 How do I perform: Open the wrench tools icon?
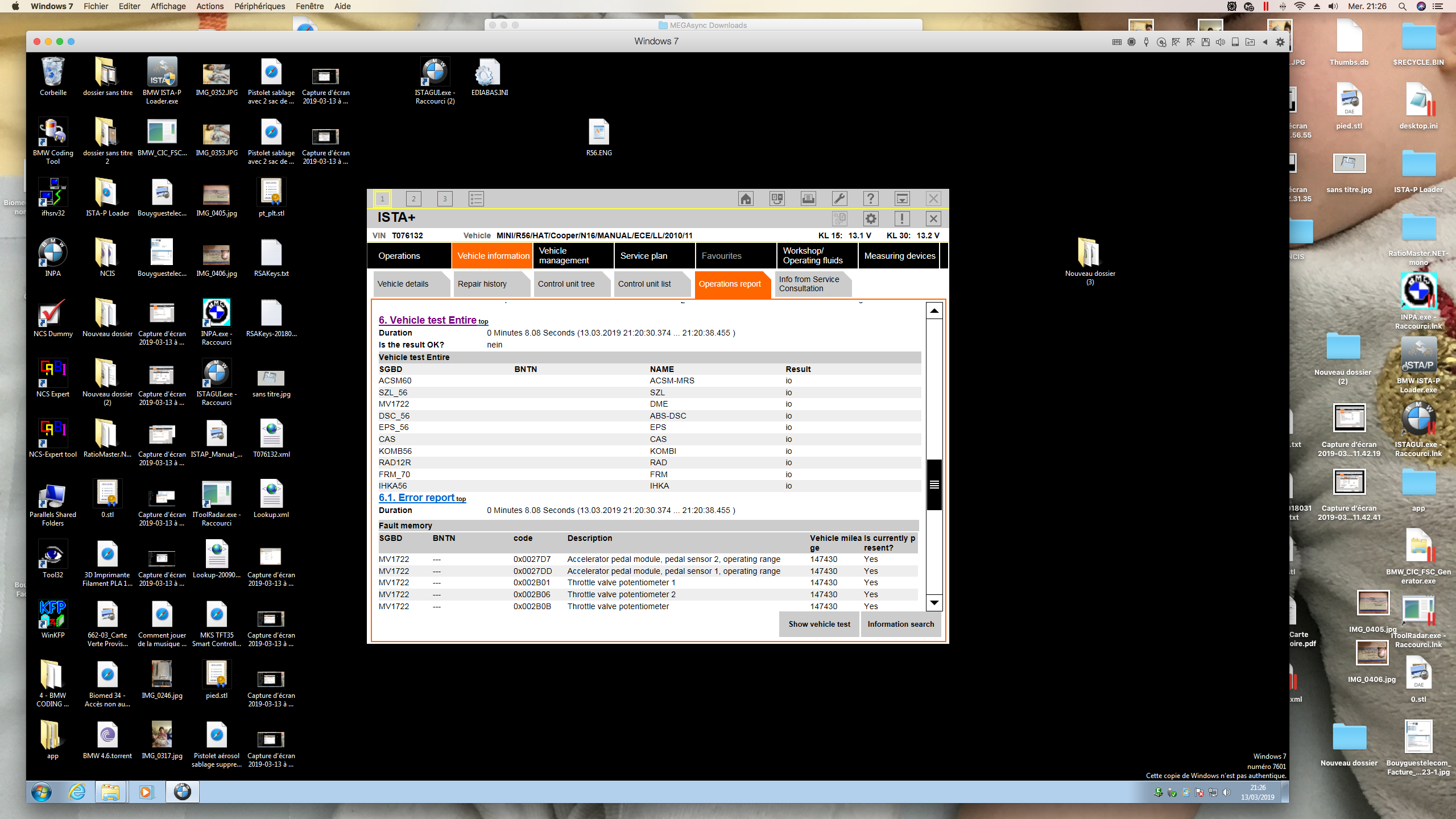[x=839, y=198]
